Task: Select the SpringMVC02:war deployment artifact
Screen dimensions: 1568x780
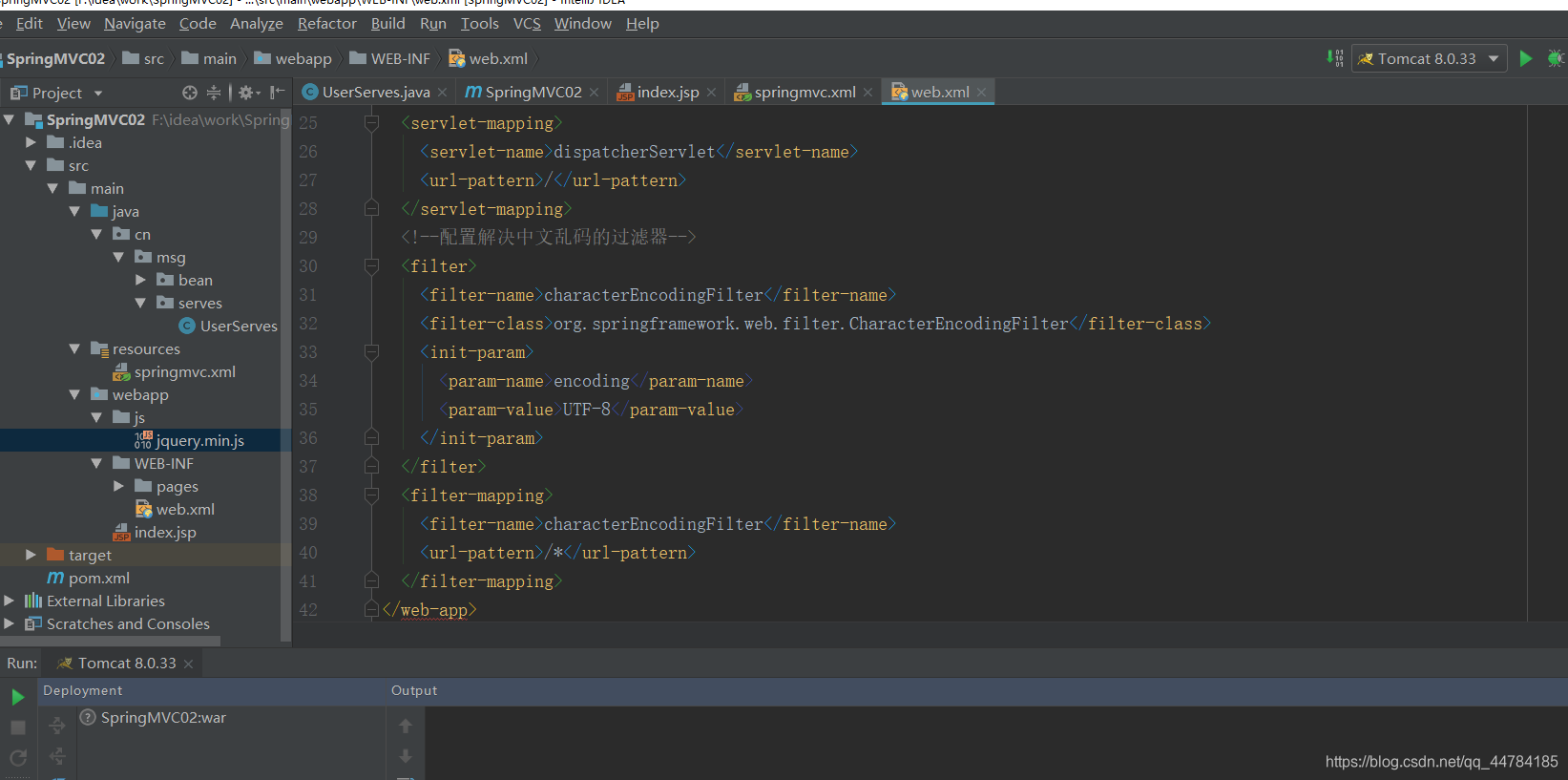Action: pyautogui.click(x=163, y=717)
